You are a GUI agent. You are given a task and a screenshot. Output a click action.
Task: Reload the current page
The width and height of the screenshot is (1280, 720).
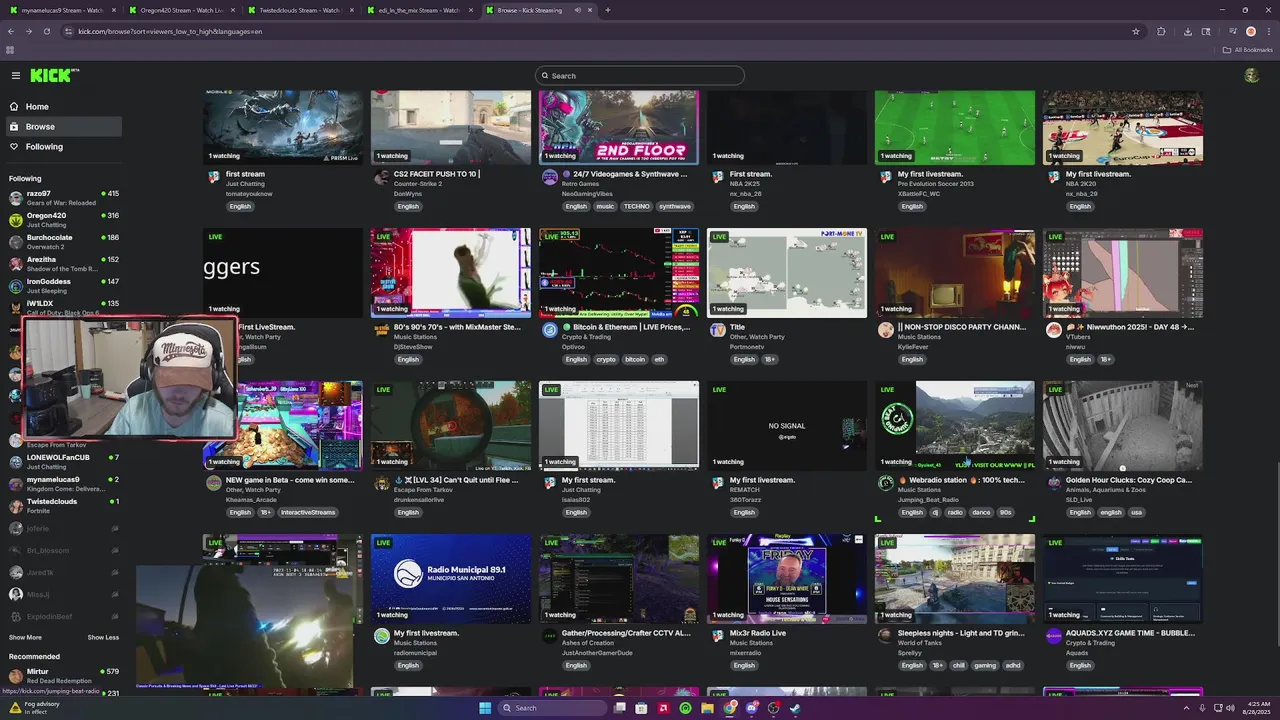click(x=45, y=31)
